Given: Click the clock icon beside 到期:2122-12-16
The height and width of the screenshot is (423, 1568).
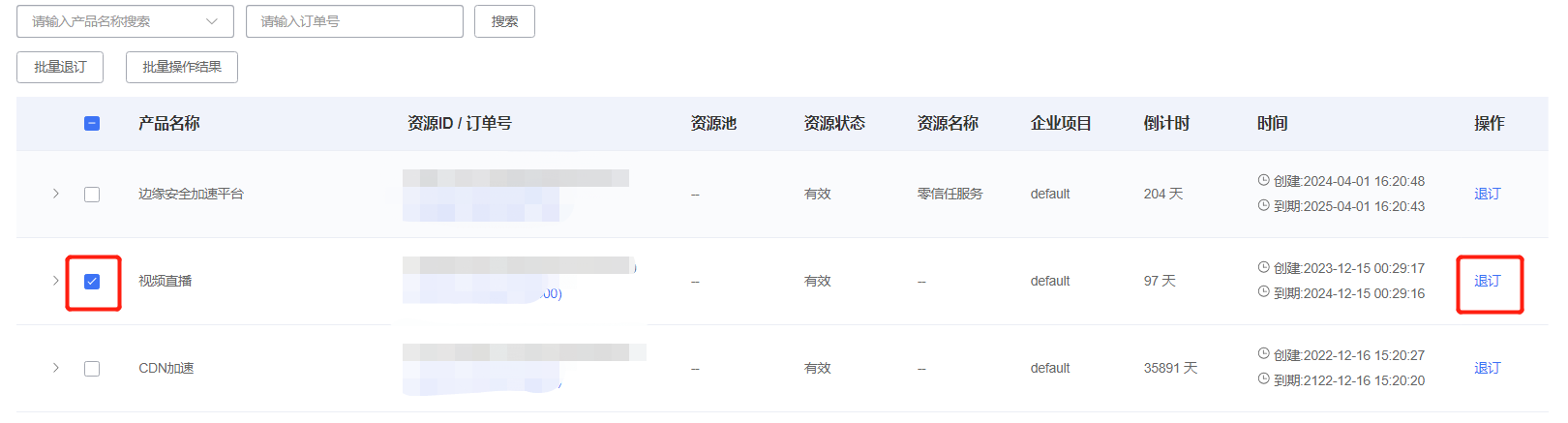Looking at the screenshot, I should click(x=1263, y=379).
